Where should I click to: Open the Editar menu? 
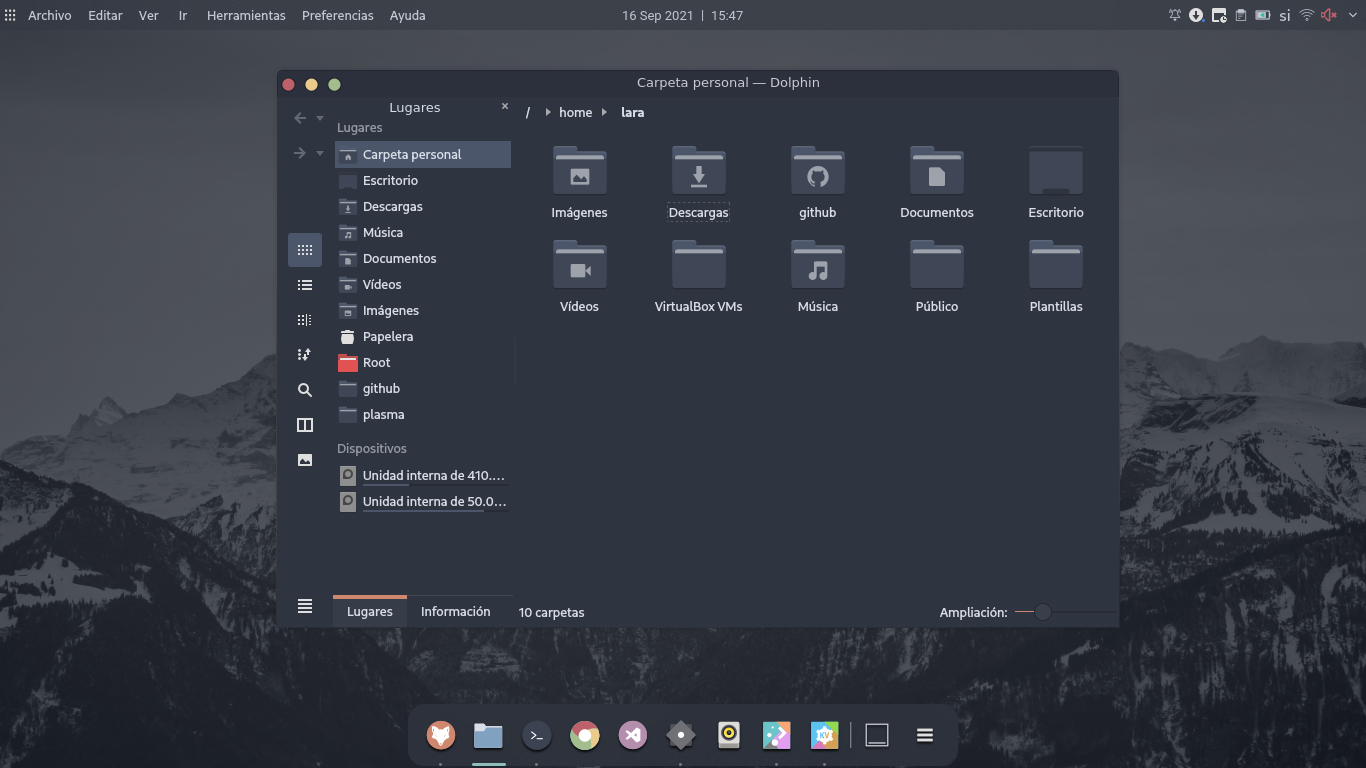pos(105,15)
